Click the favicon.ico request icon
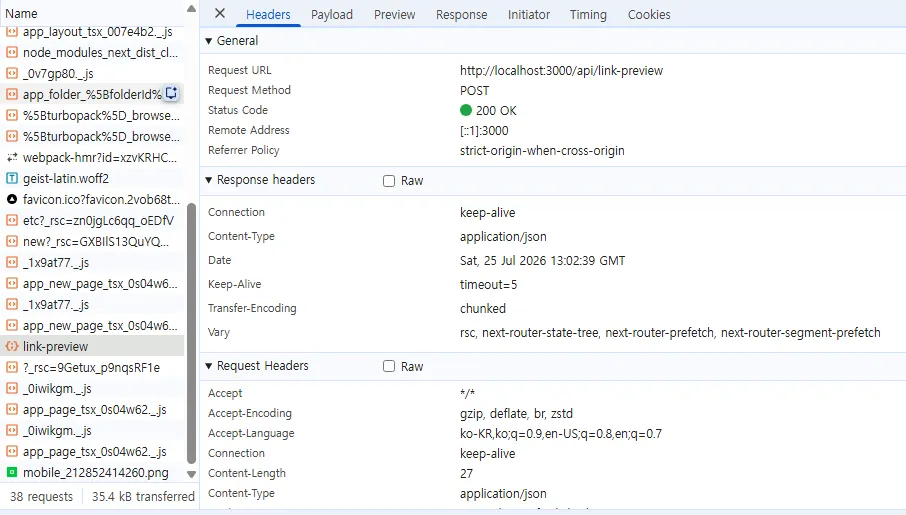Image resolution: width=906 pixels, height=515 pixels. (12, 199)
